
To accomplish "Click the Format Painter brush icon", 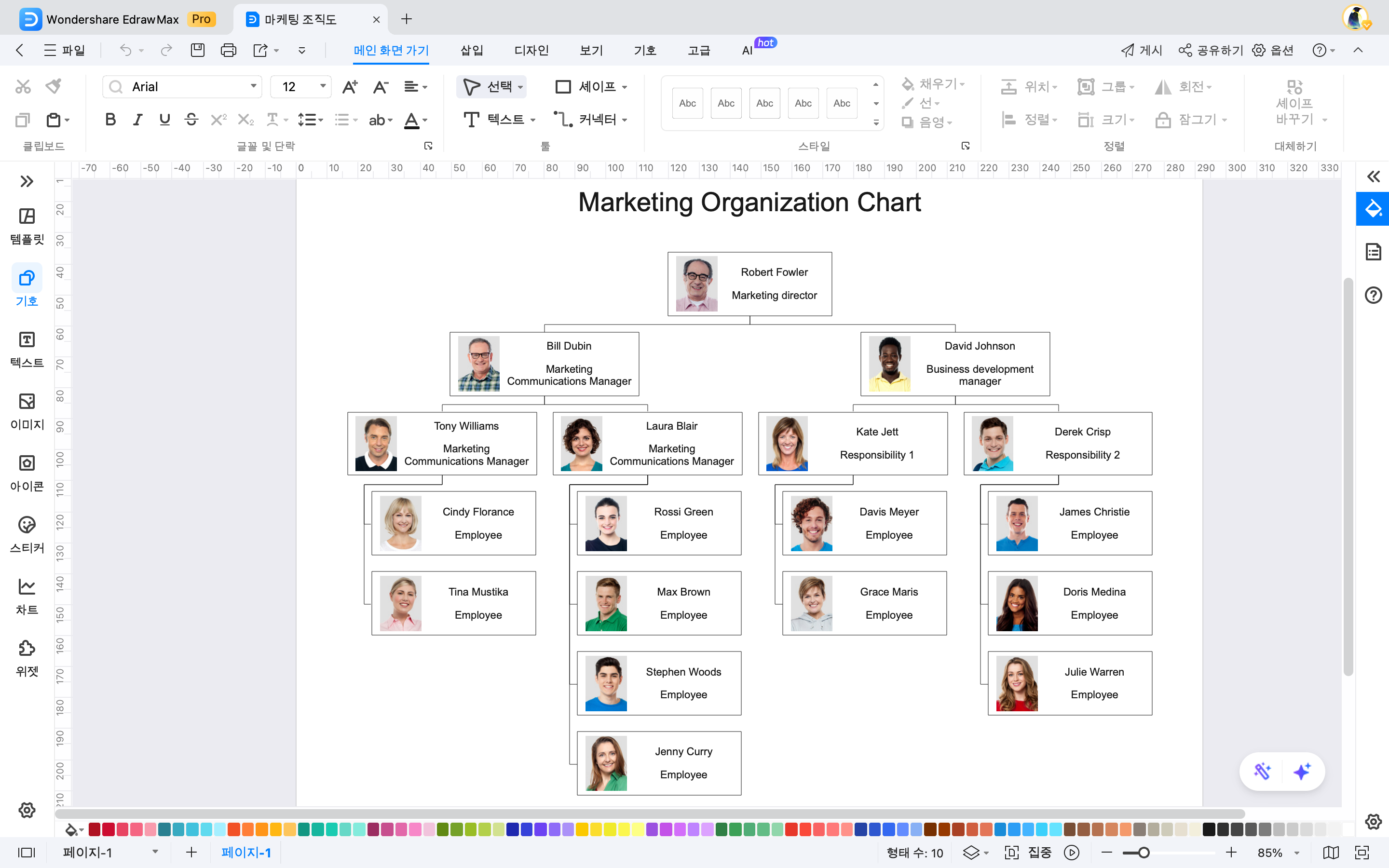I will pyautogui.click(x=54, y=86).
